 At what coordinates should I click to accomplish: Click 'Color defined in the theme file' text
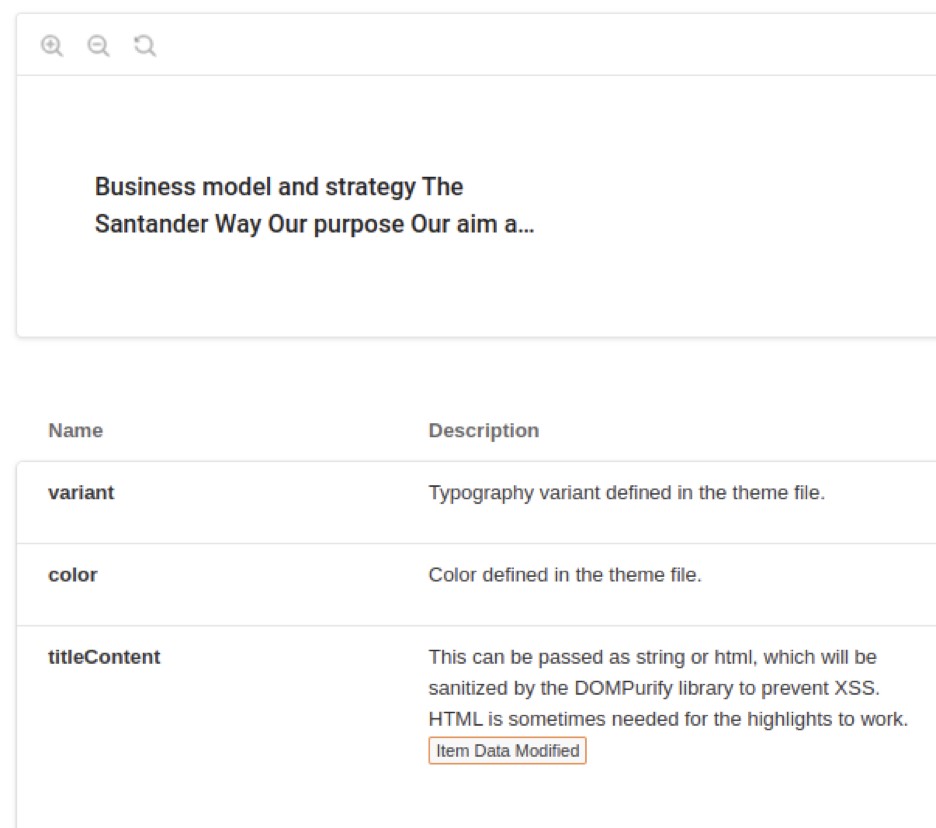pos(565,575)
